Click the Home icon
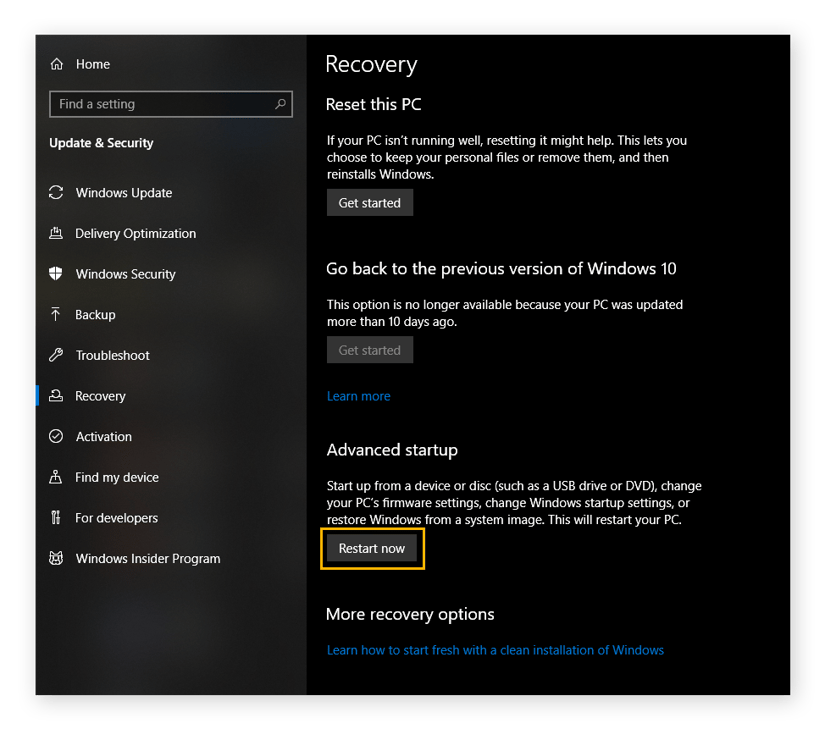 [x=56, y=64]
